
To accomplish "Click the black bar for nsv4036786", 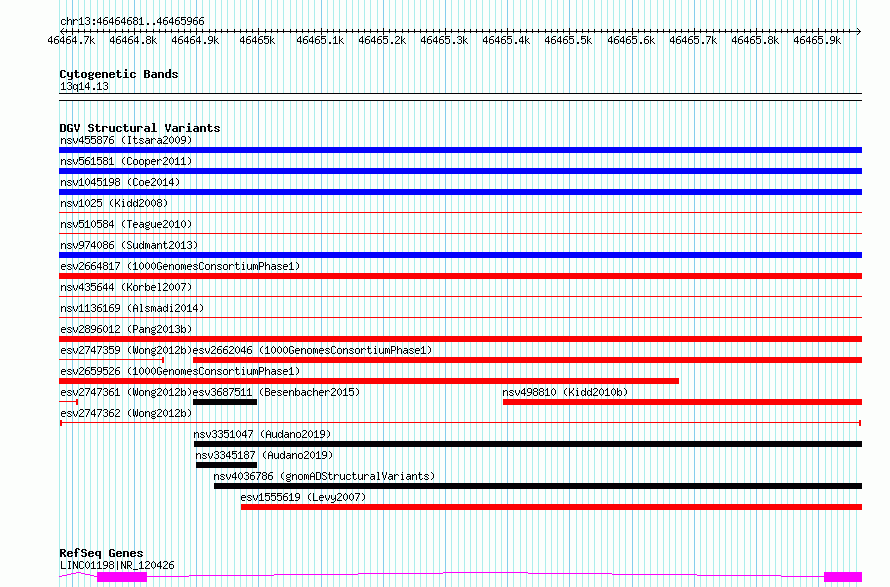I will [538, 486].
